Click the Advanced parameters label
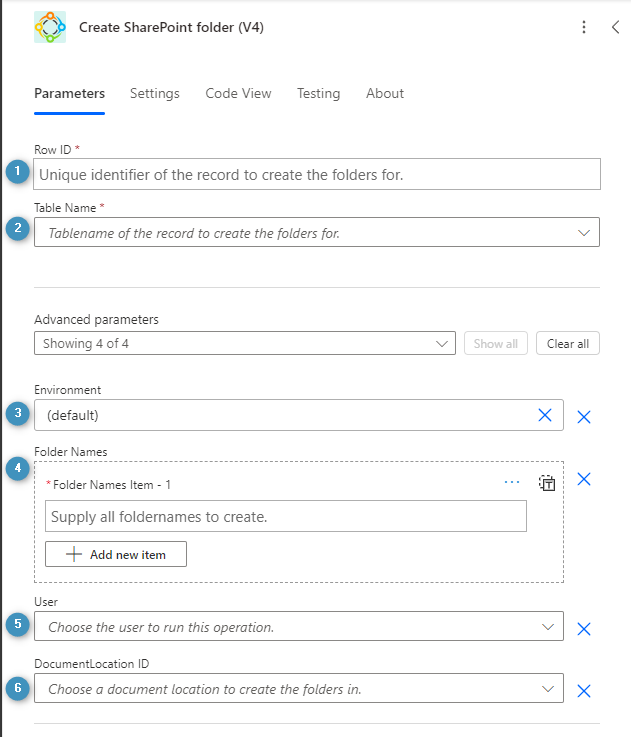 (96, 320)
